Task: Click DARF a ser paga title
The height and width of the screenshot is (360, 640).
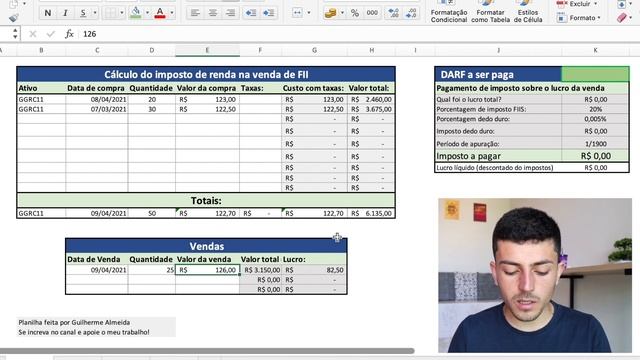Action: click(x=477, y=75)
